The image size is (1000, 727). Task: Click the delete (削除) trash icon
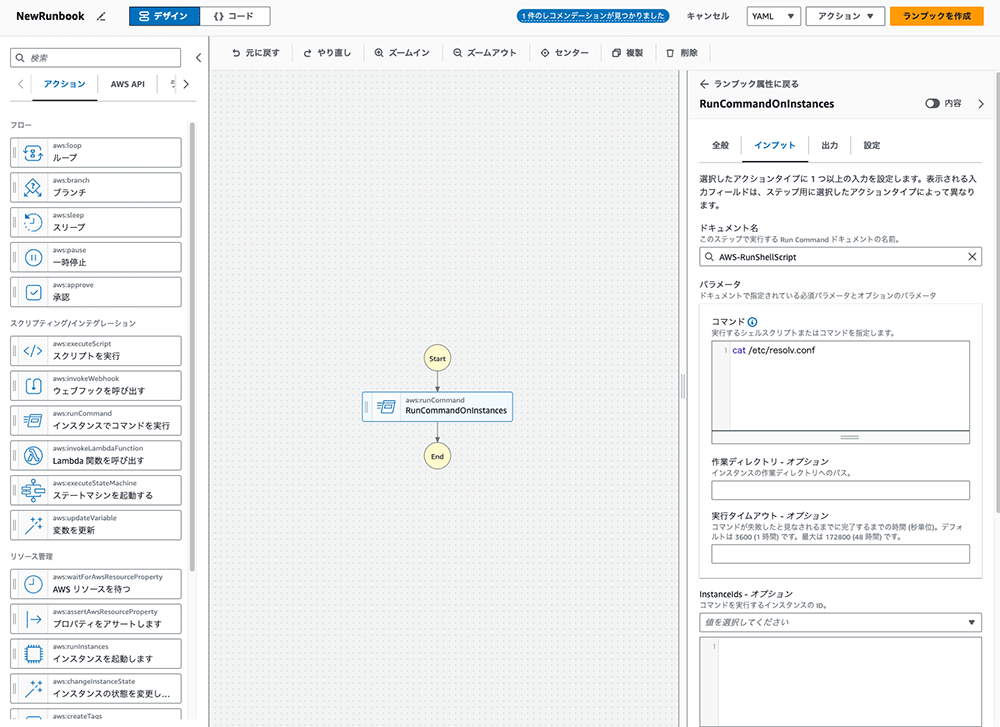tap(670, 53)
